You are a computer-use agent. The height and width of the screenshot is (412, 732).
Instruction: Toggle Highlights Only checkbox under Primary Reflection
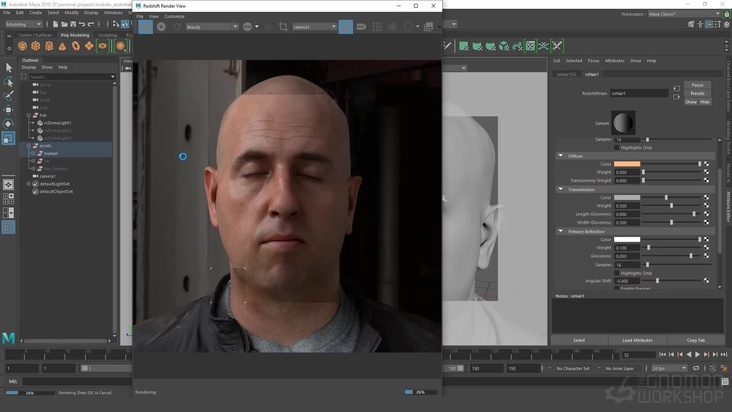pyautogui.click(x=617, y=273)
